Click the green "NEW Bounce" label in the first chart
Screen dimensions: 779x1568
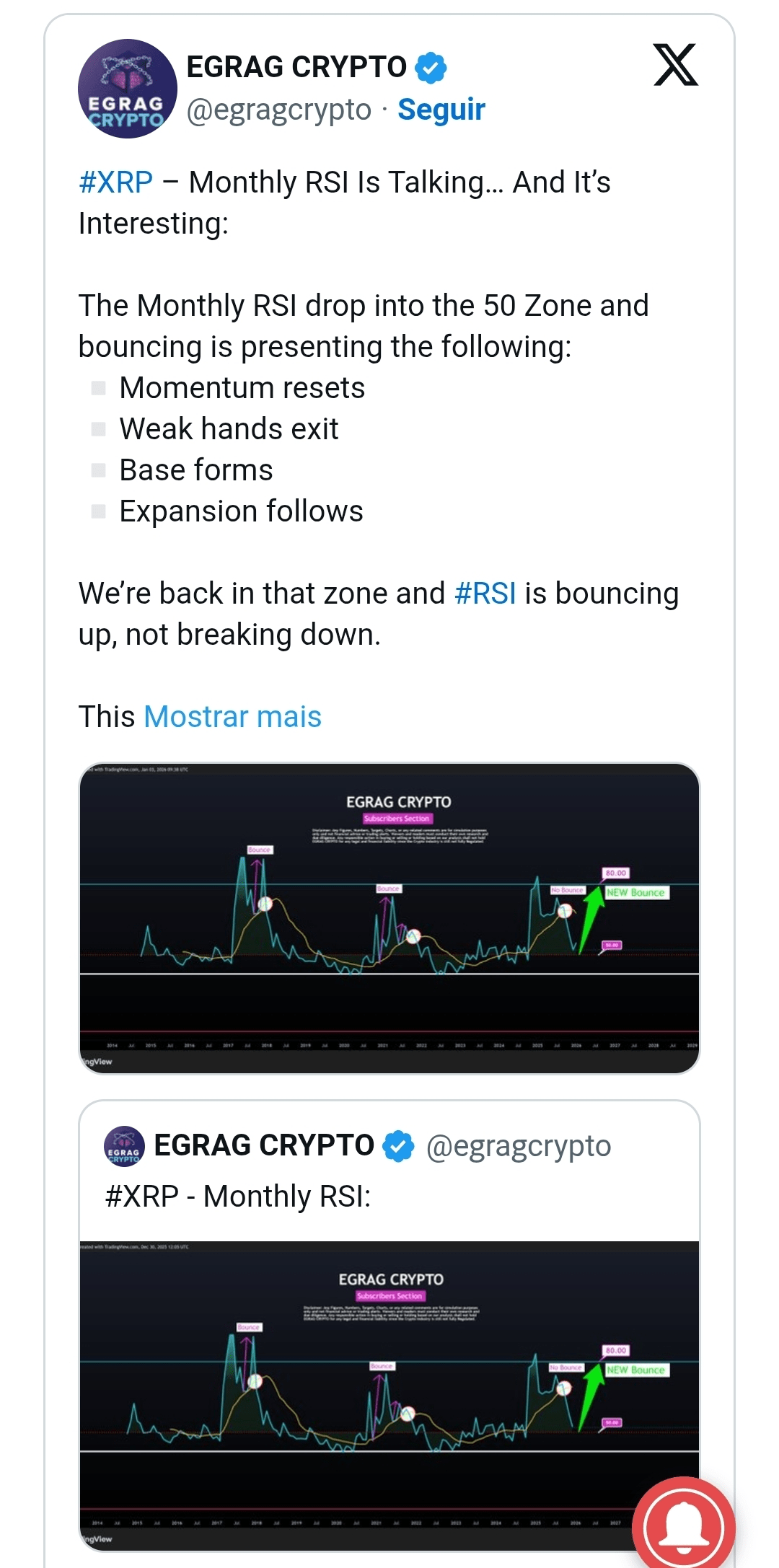636,893
